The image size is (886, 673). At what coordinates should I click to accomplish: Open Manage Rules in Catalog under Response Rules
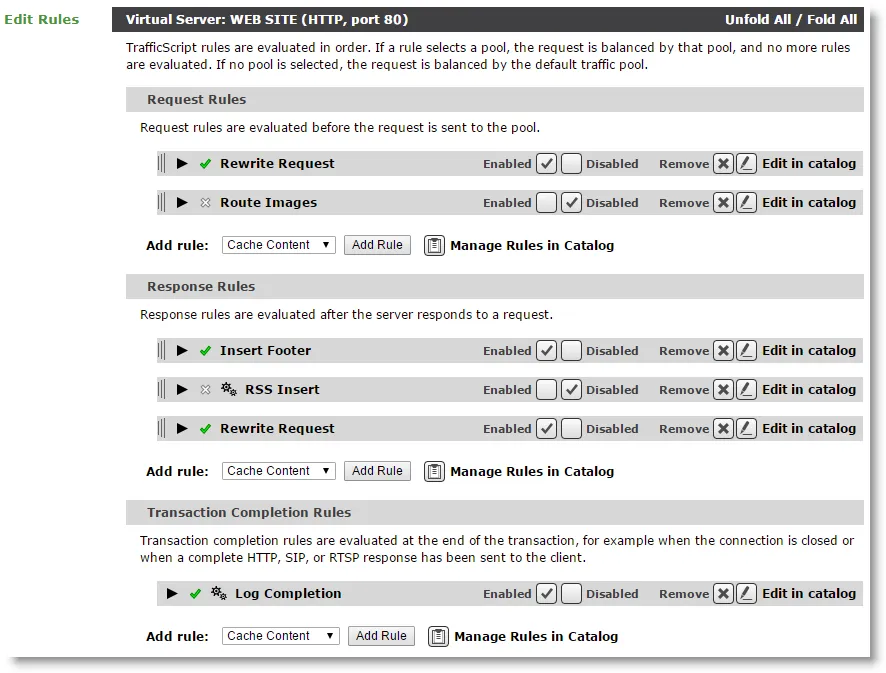click(x=532, y=471)
